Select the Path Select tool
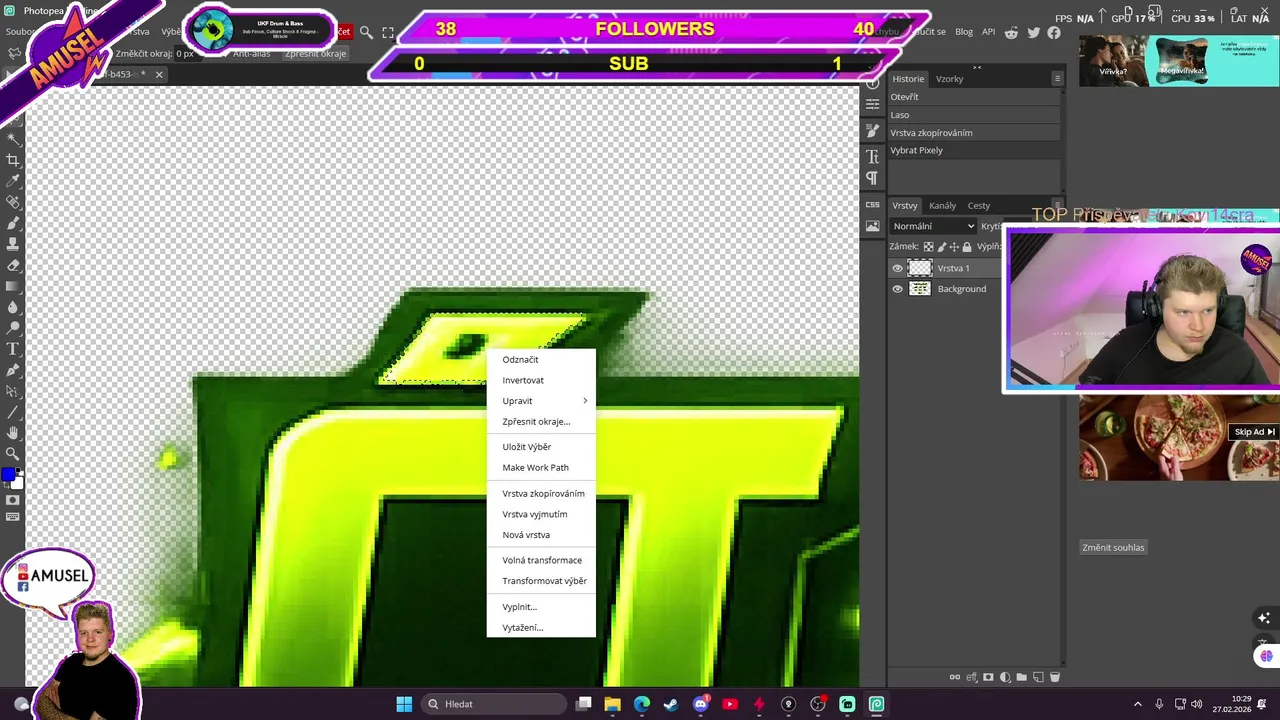The height and width of the screenshot is (720, 1280). pyautogui.click(x=13, y=391)
